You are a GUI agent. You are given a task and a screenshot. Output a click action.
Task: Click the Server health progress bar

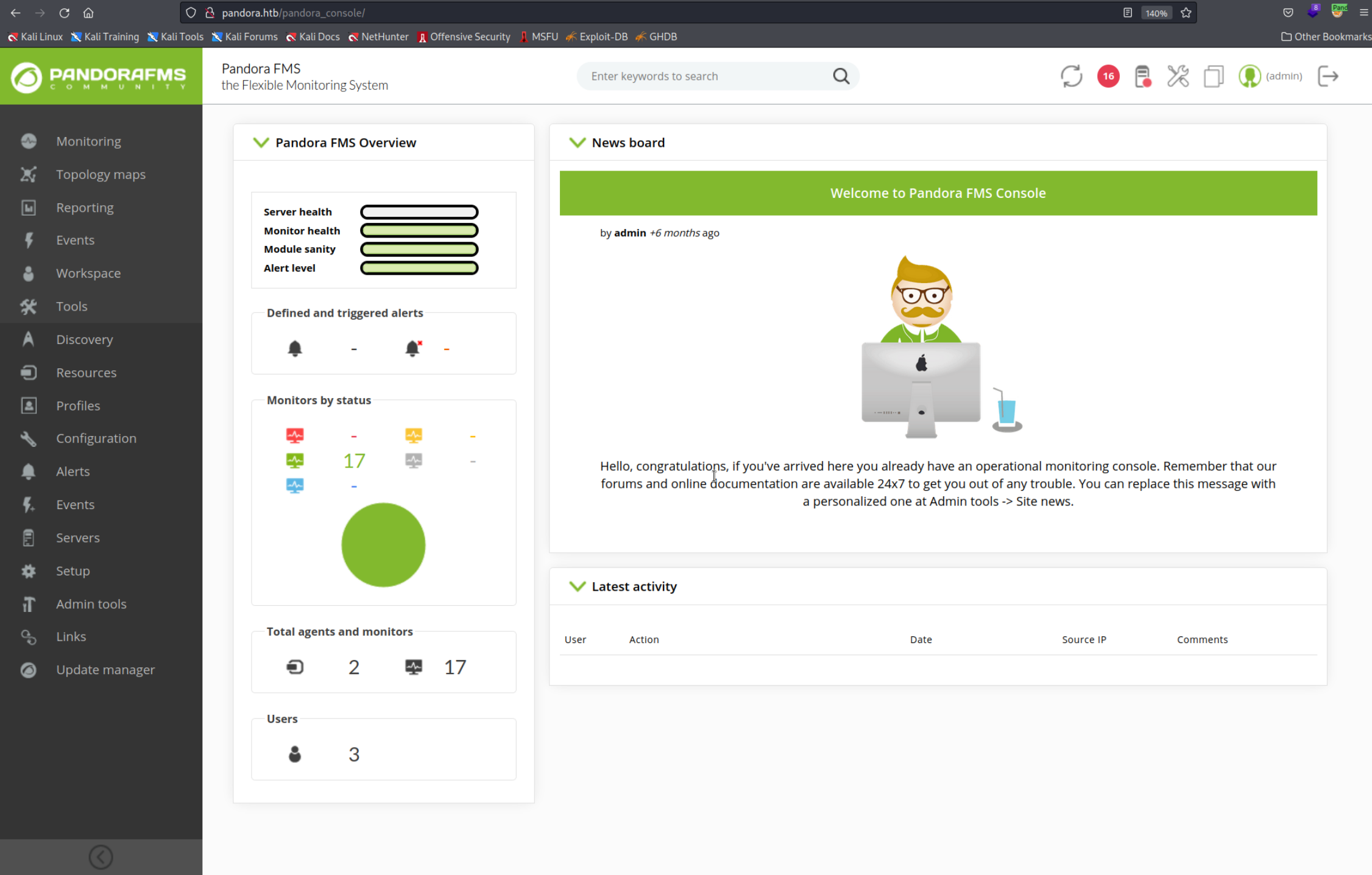(x=419, y=212)
